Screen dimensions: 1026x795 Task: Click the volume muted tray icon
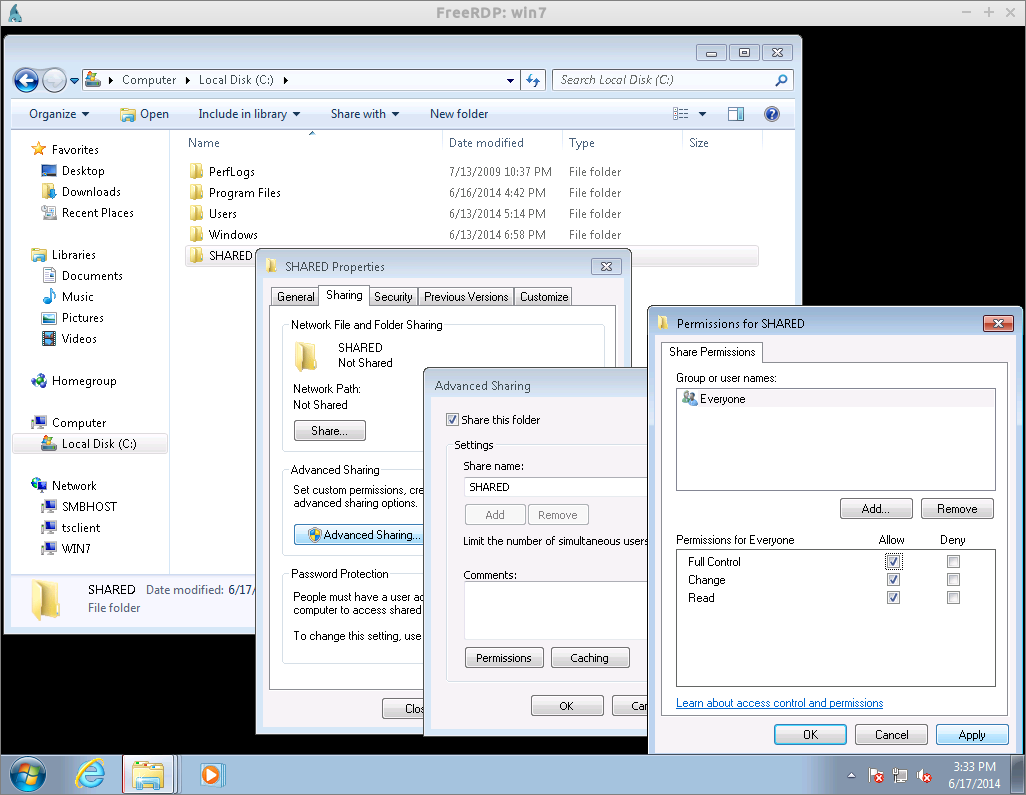[x=925, y=776]
